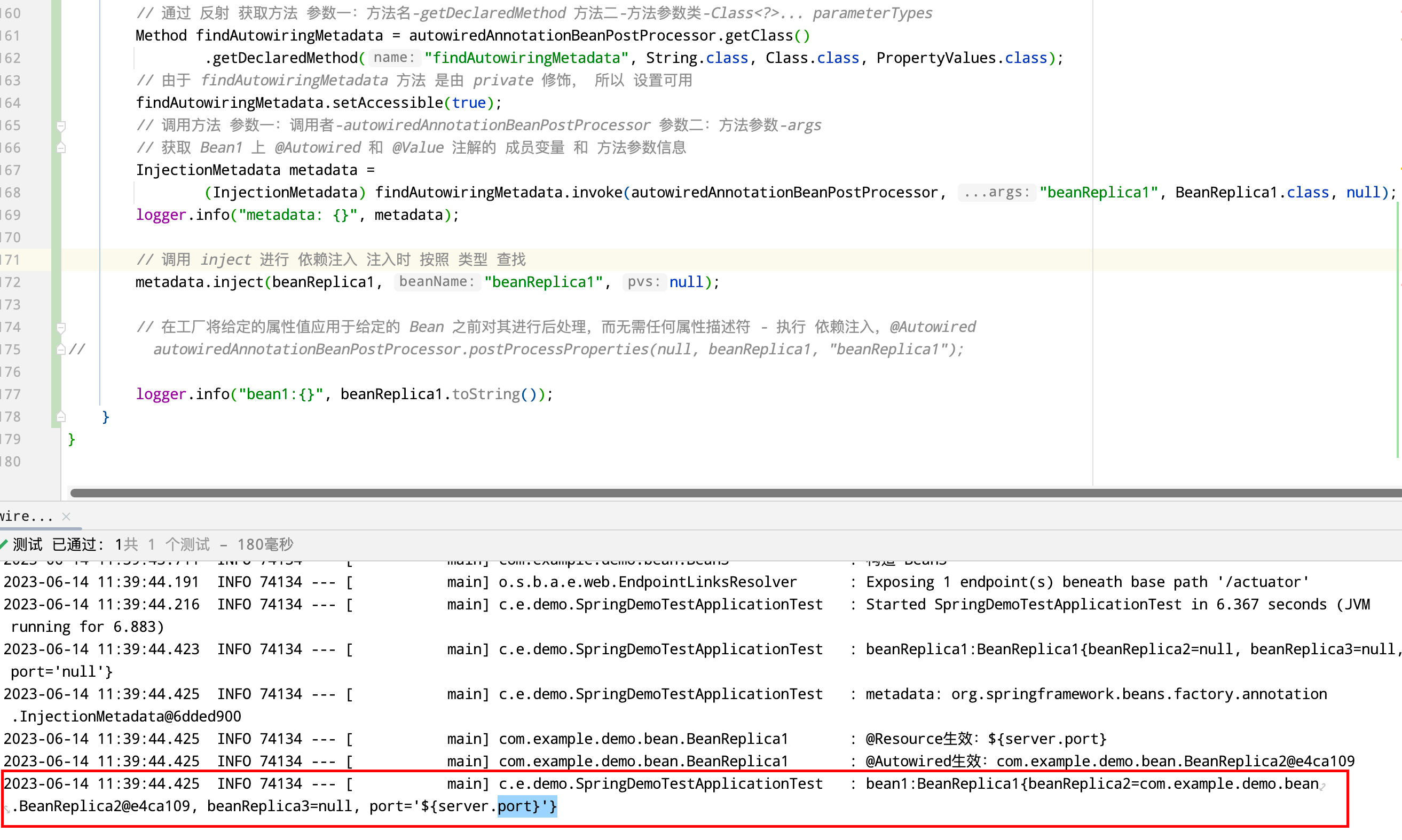Screen dimensions: 1402x840
Task: Click the beanName: inlay hint in metadata.inject
Action: [437, 282]
